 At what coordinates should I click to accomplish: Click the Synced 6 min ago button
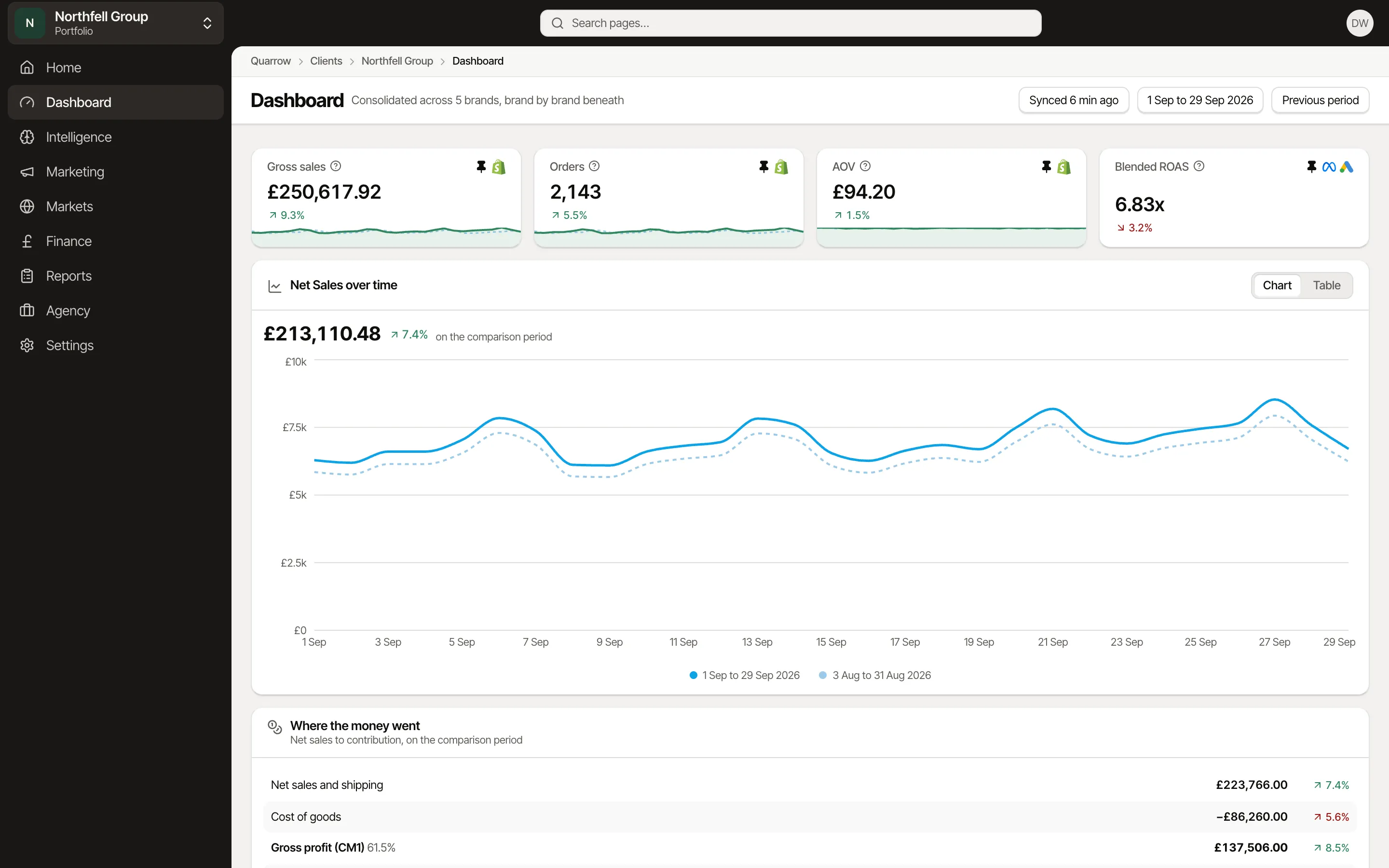click(x=1073, y=100)
